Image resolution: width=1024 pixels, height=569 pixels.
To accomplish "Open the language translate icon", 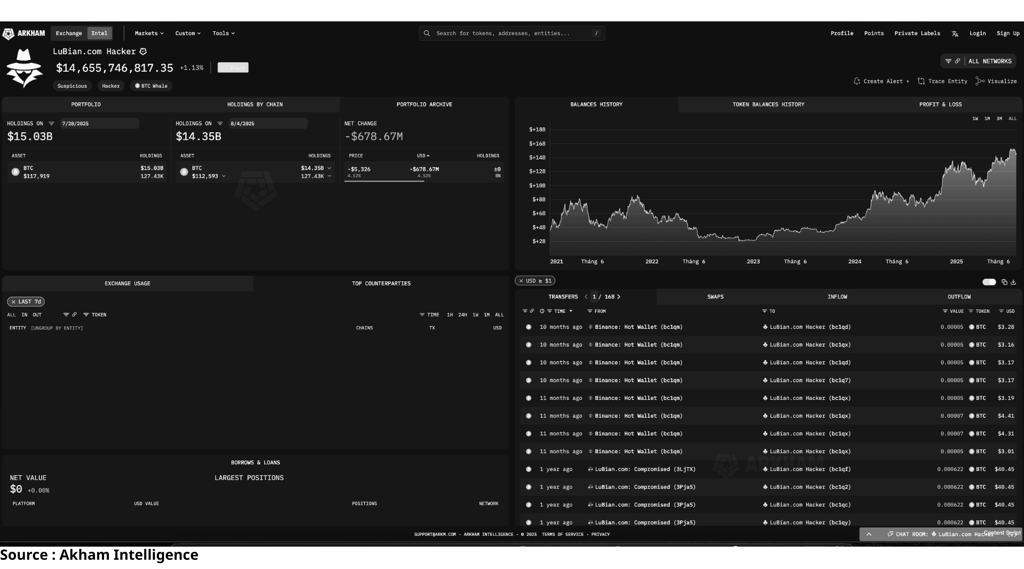I will [955, 33].
